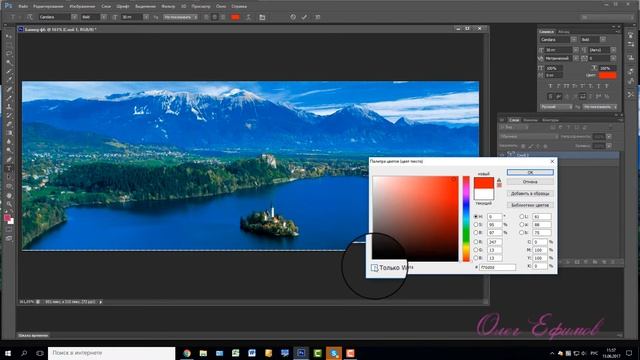Select the Clone Stamp tool
The height and width of the screenshot is (360, 640).
pos(9,107)
